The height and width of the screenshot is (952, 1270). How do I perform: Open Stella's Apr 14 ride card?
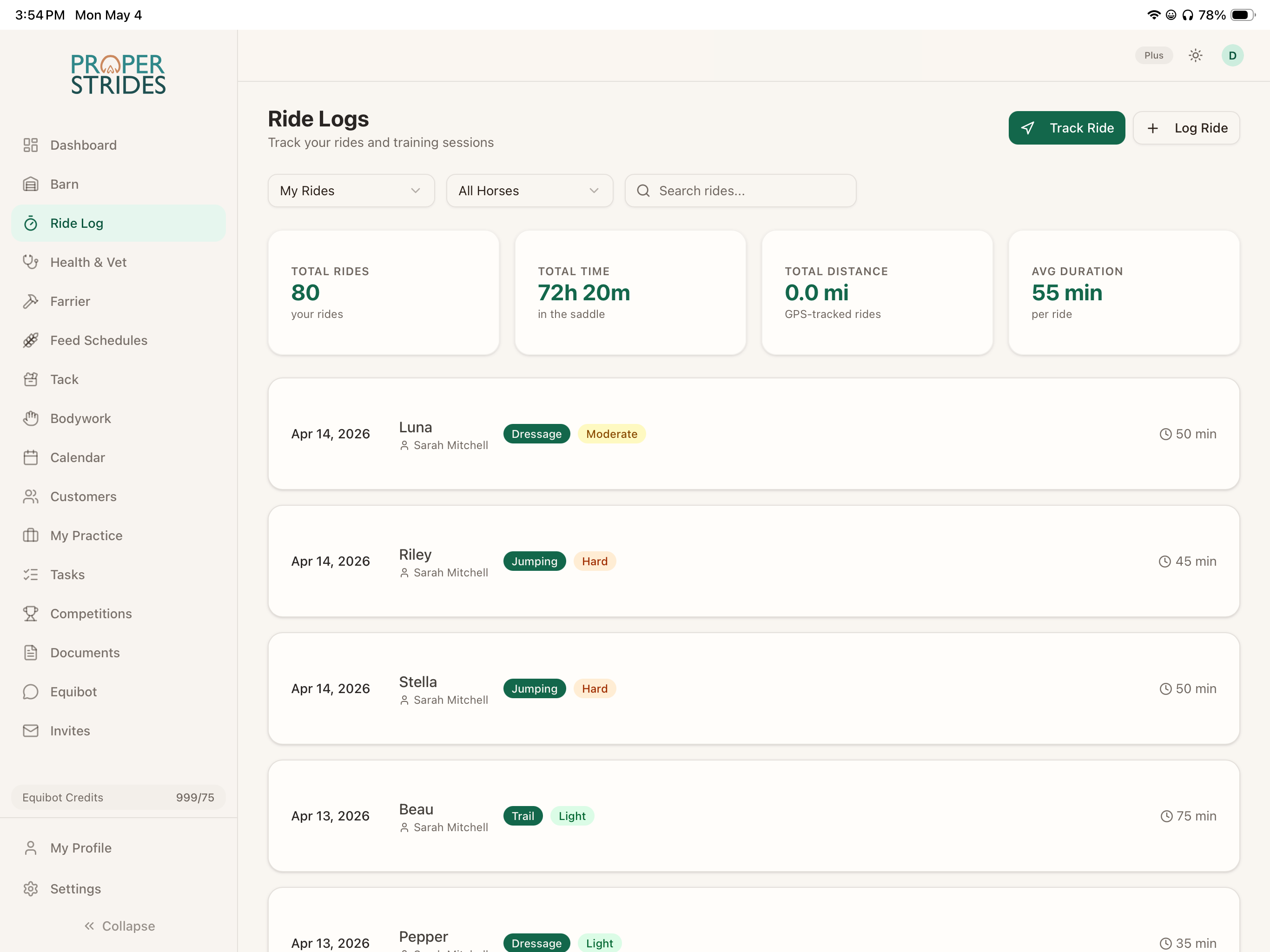click(753, 688)
